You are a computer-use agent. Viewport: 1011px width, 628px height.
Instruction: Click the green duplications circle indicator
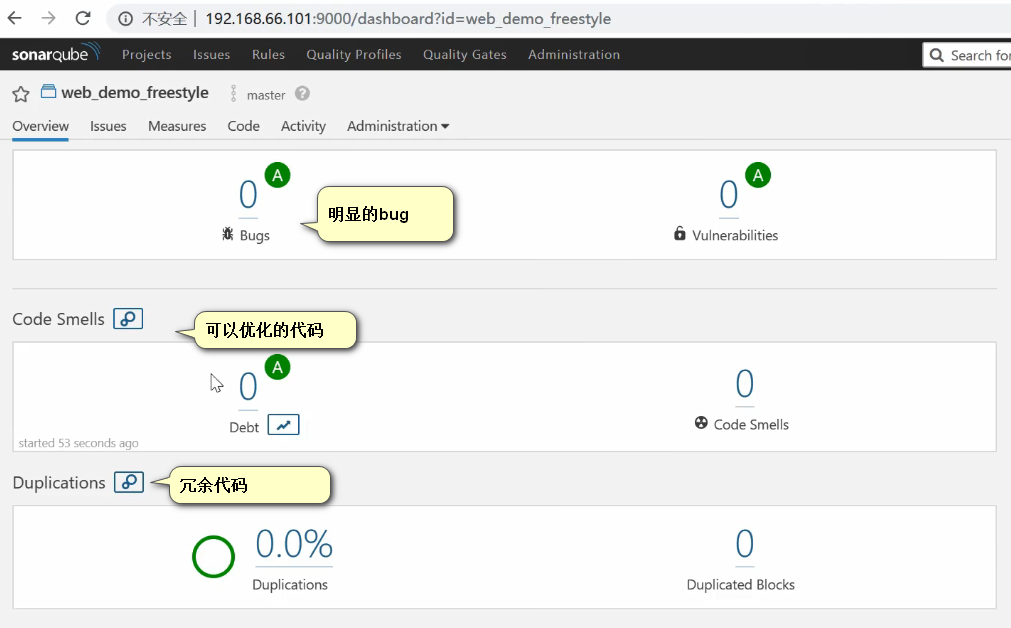pos(213,556)
